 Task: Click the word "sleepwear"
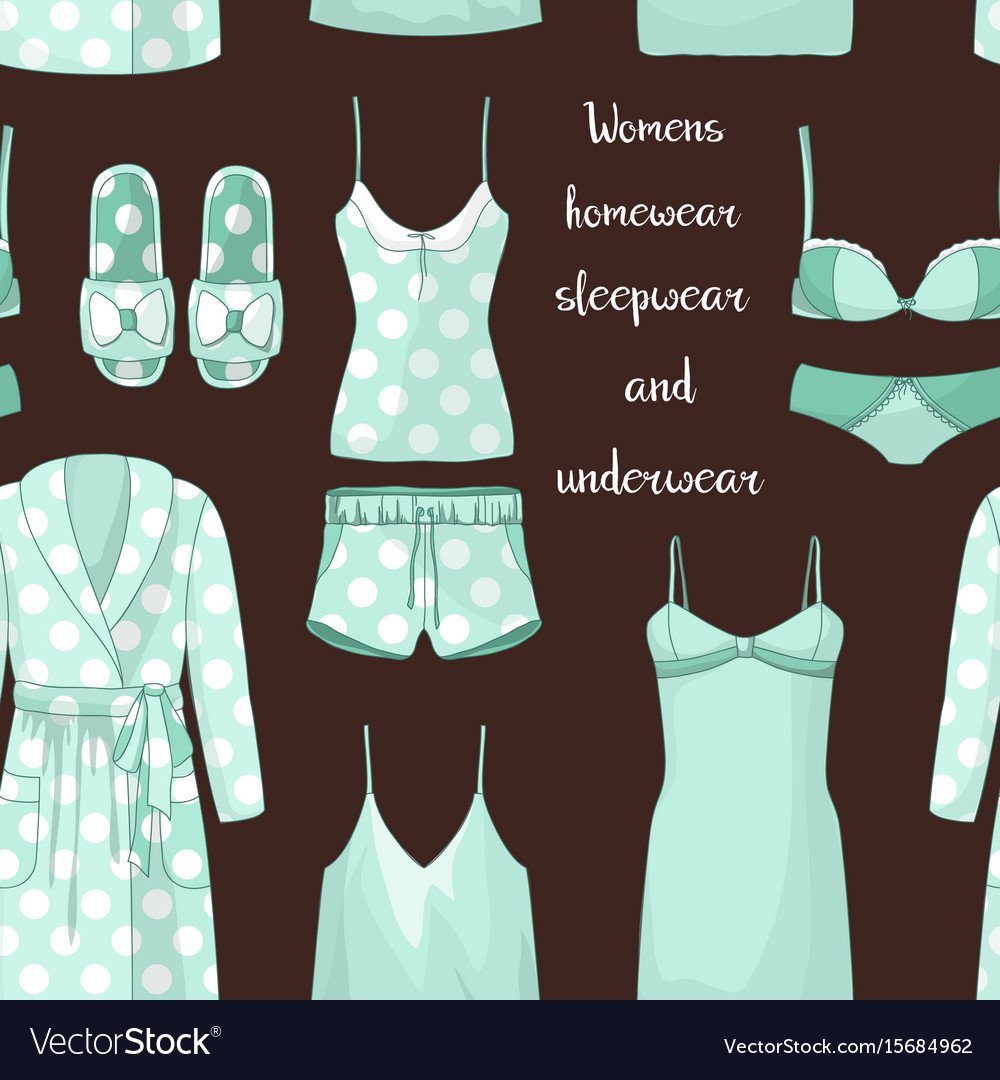tap(652, 297)
